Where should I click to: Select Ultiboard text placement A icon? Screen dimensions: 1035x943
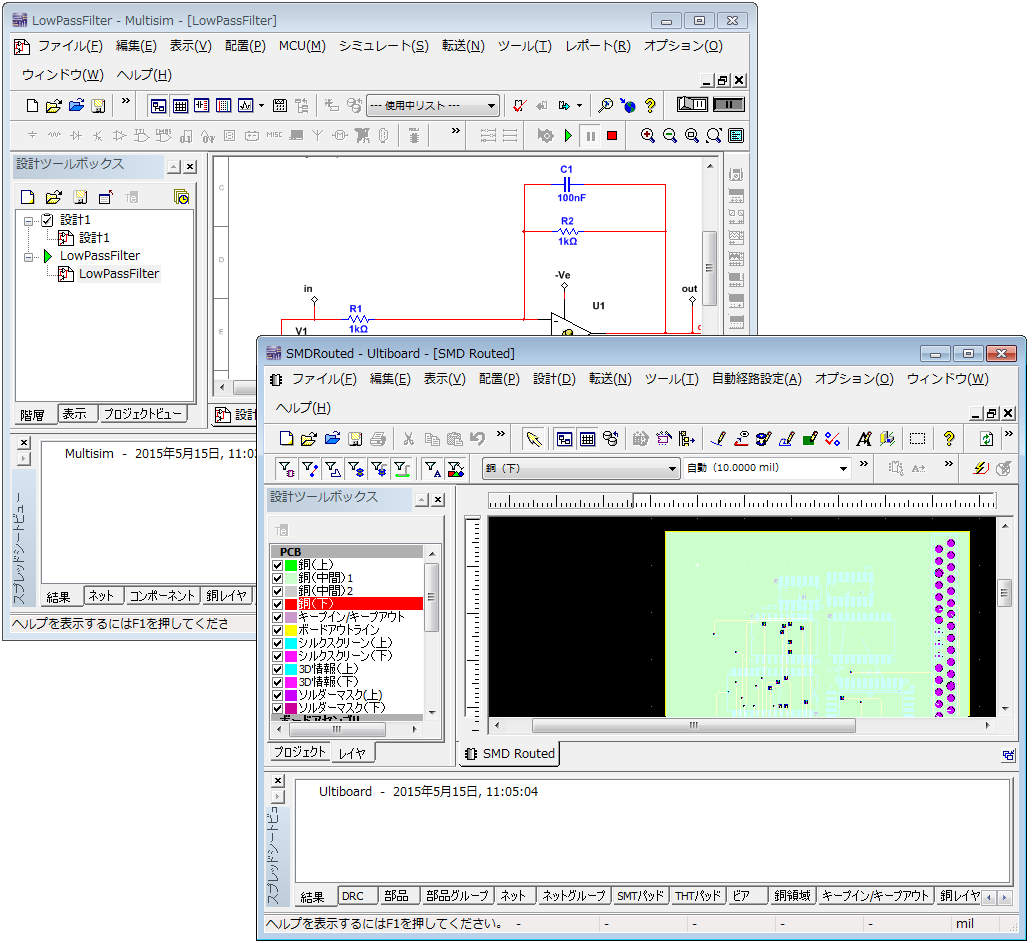click(x=863, y=439)
